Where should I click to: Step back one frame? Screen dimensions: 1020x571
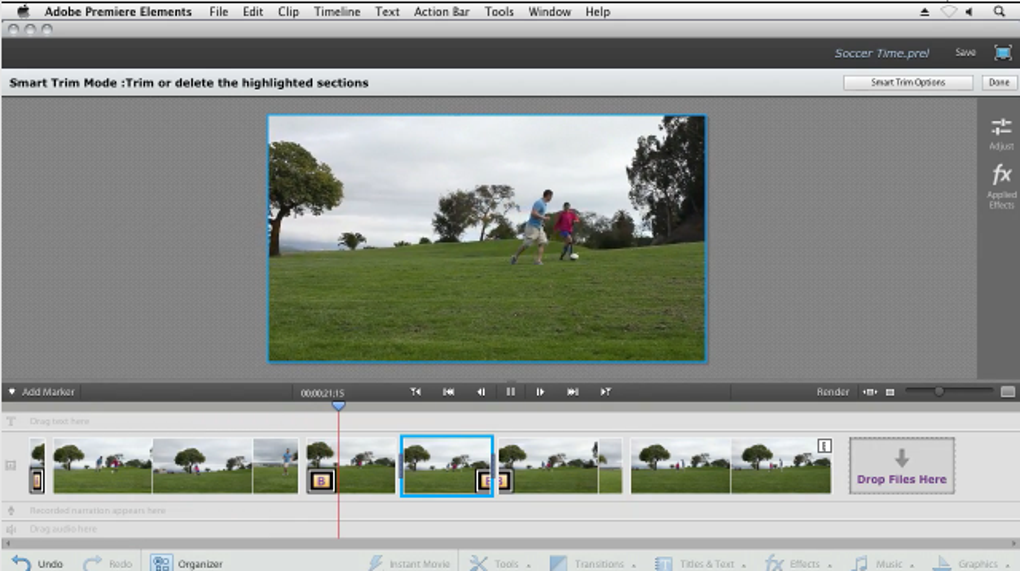pyautogui.click(x=481, y=392)
